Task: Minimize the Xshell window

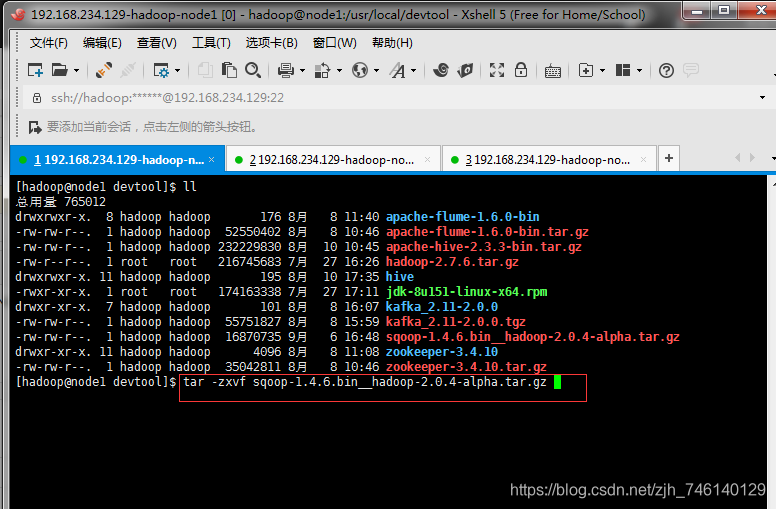Action: pyautogui.click(x=697, y=11)
